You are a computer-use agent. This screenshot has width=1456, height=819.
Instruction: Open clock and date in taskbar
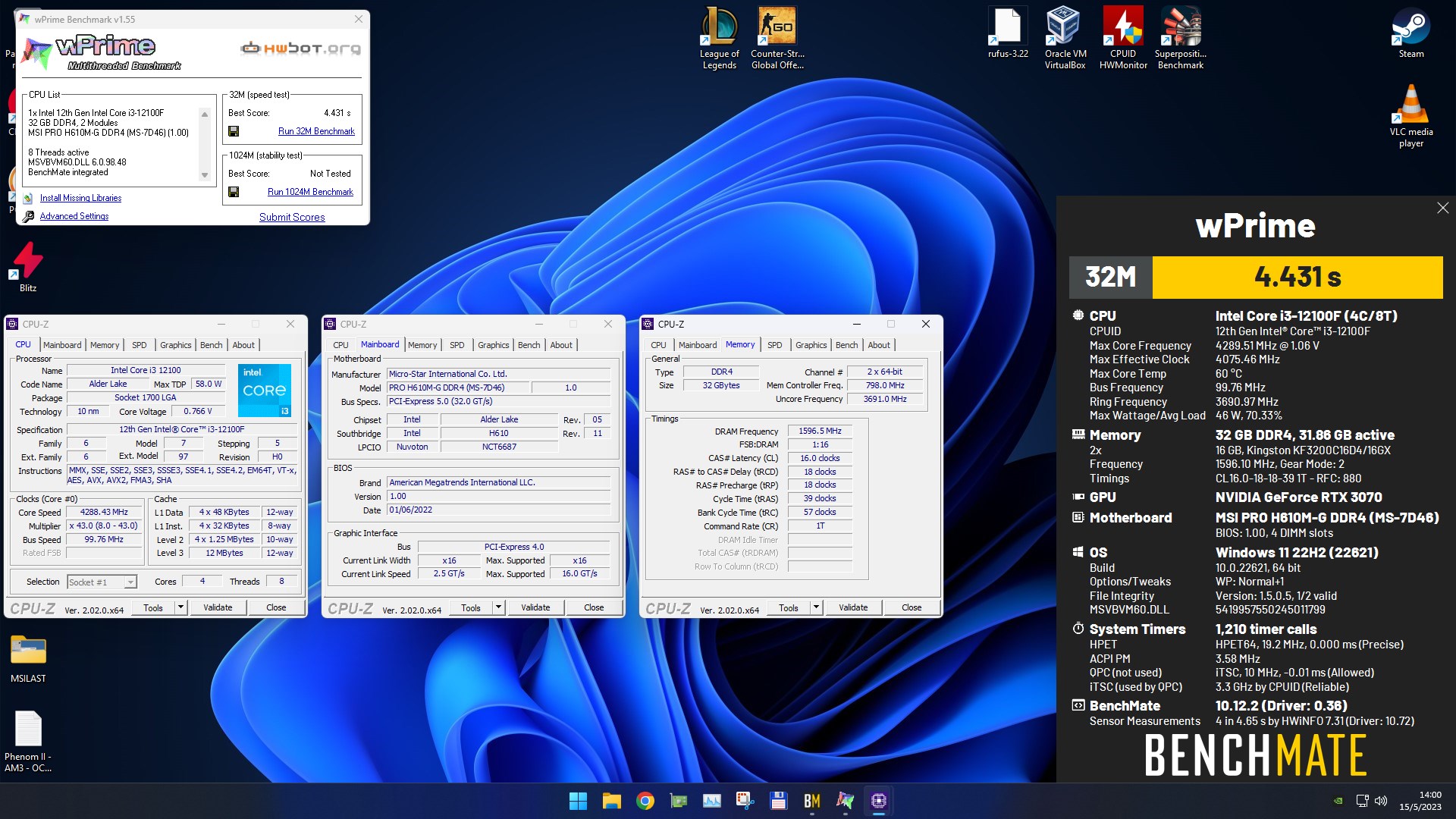(1420, 801)
